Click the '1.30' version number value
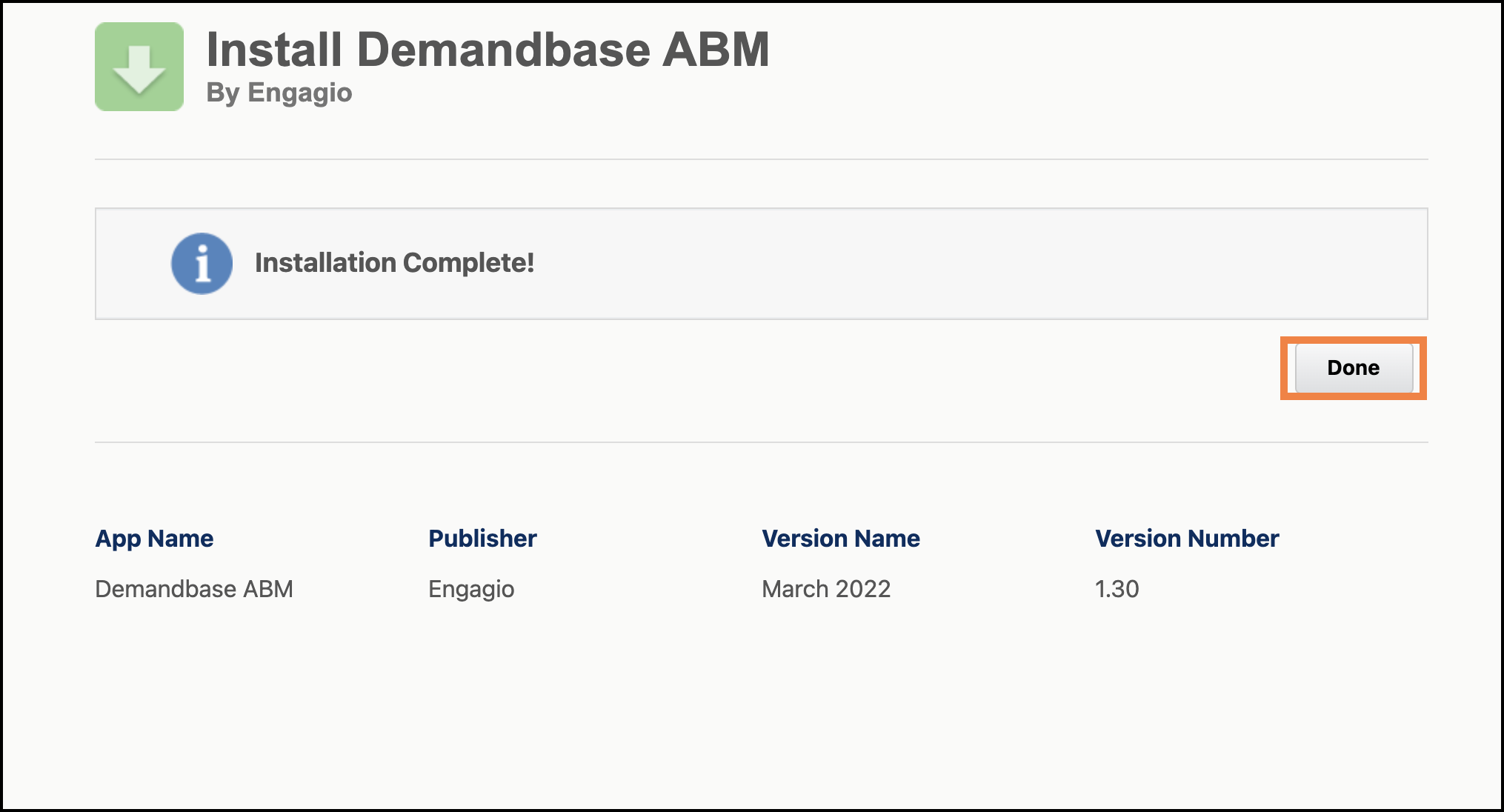Screen dimensions: 1504x812 1117,589
